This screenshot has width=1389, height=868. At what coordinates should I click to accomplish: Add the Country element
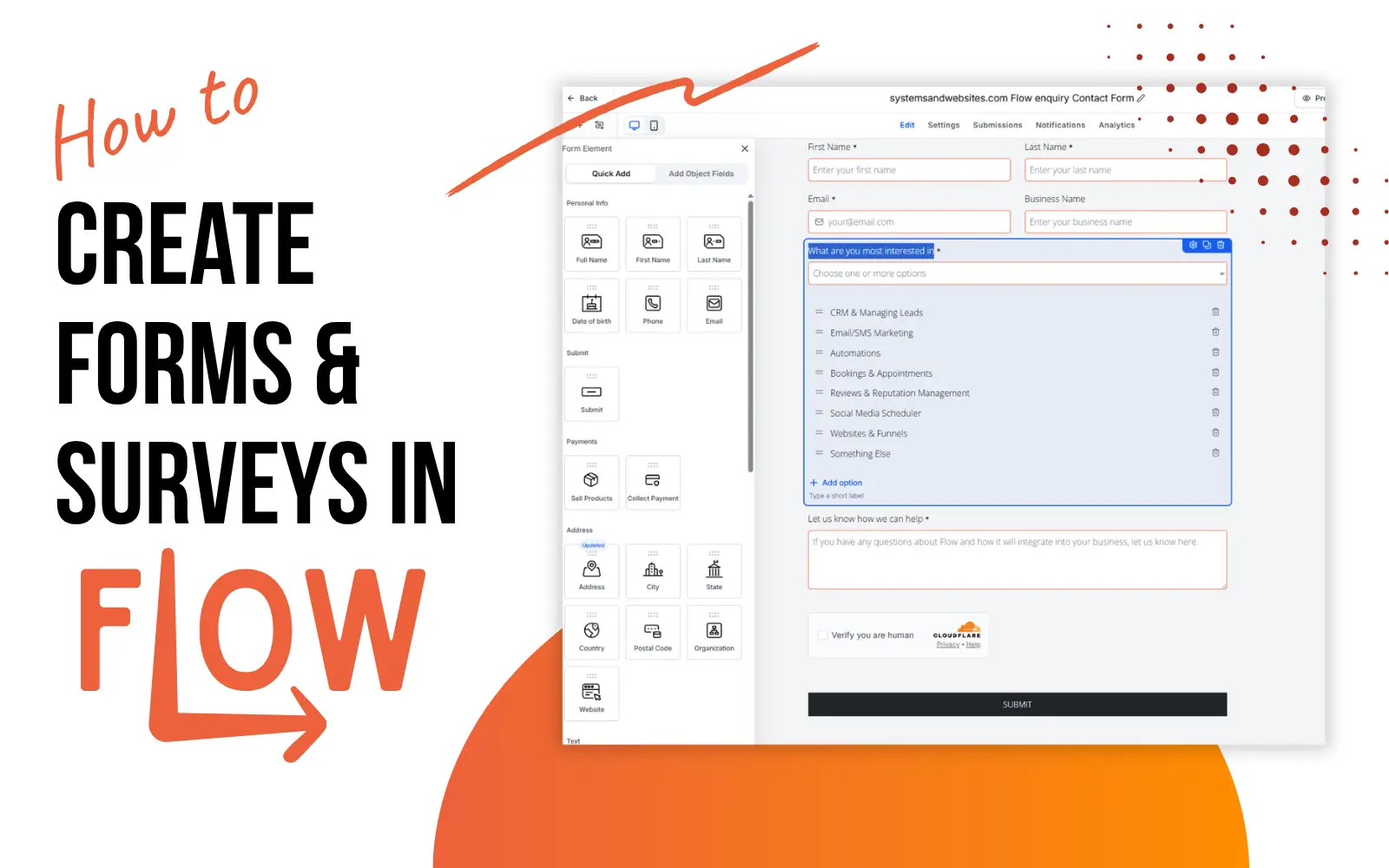click(591, 633)
